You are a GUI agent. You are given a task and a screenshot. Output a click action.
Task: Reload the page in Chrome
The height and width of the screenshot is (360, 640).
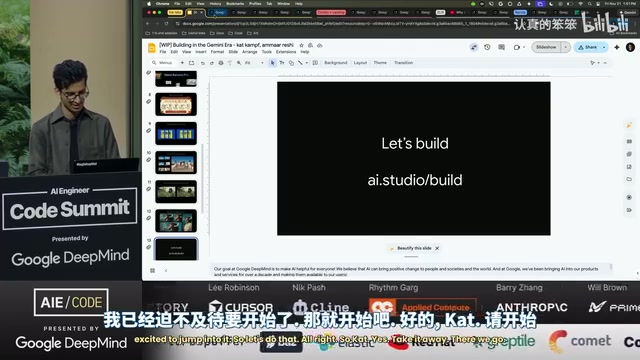(x=167, y=24)
